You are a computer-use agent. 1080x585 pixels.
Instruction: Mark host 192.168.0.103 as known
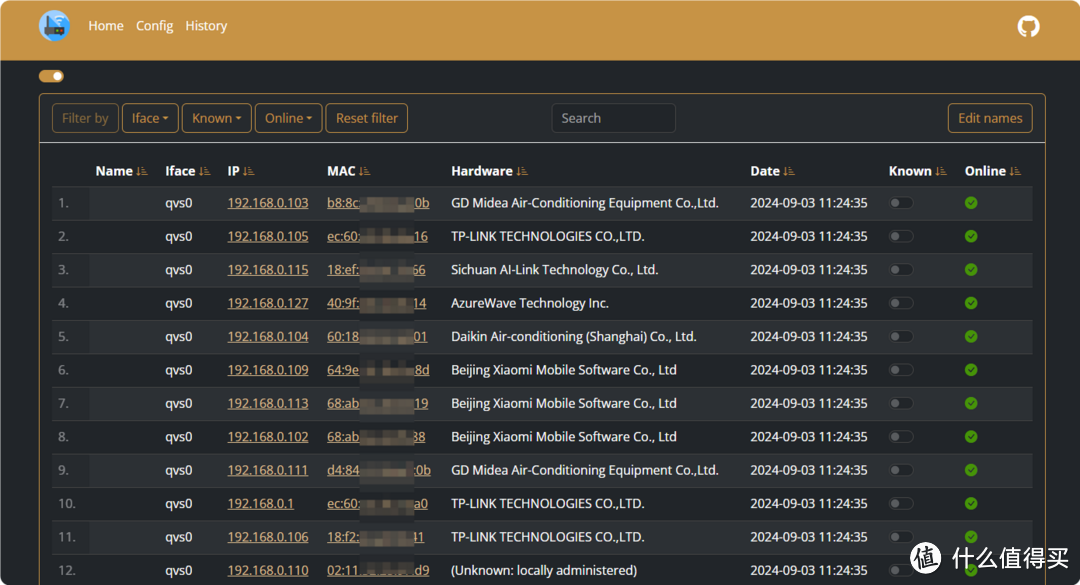tap(901, 203)
